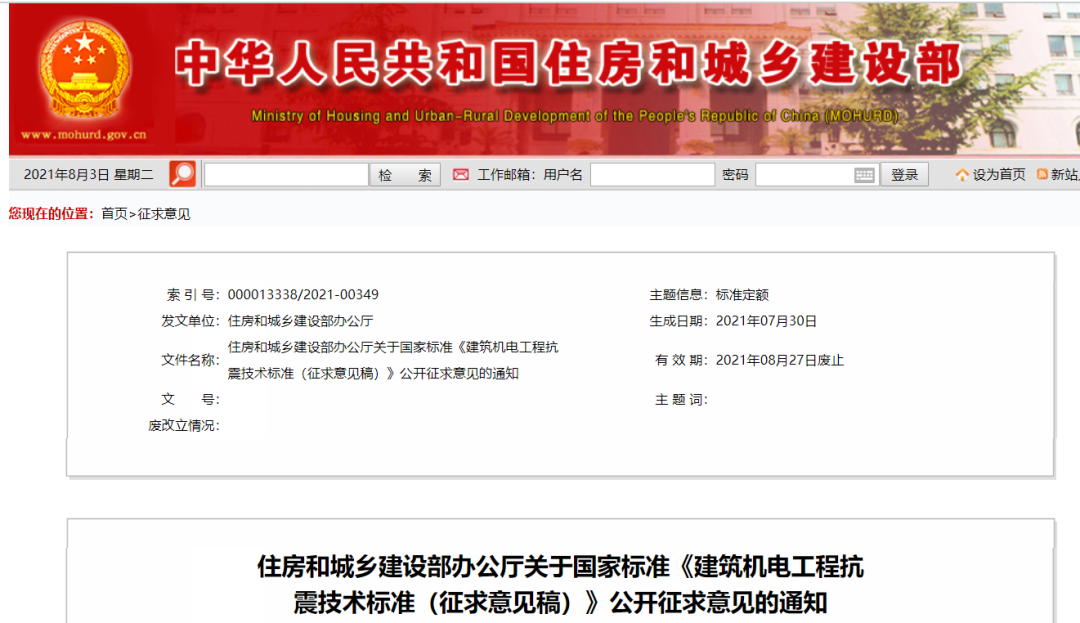Open 征求意见 breadcrumb link
The image size is (1080, 623).
coord(163,214)
